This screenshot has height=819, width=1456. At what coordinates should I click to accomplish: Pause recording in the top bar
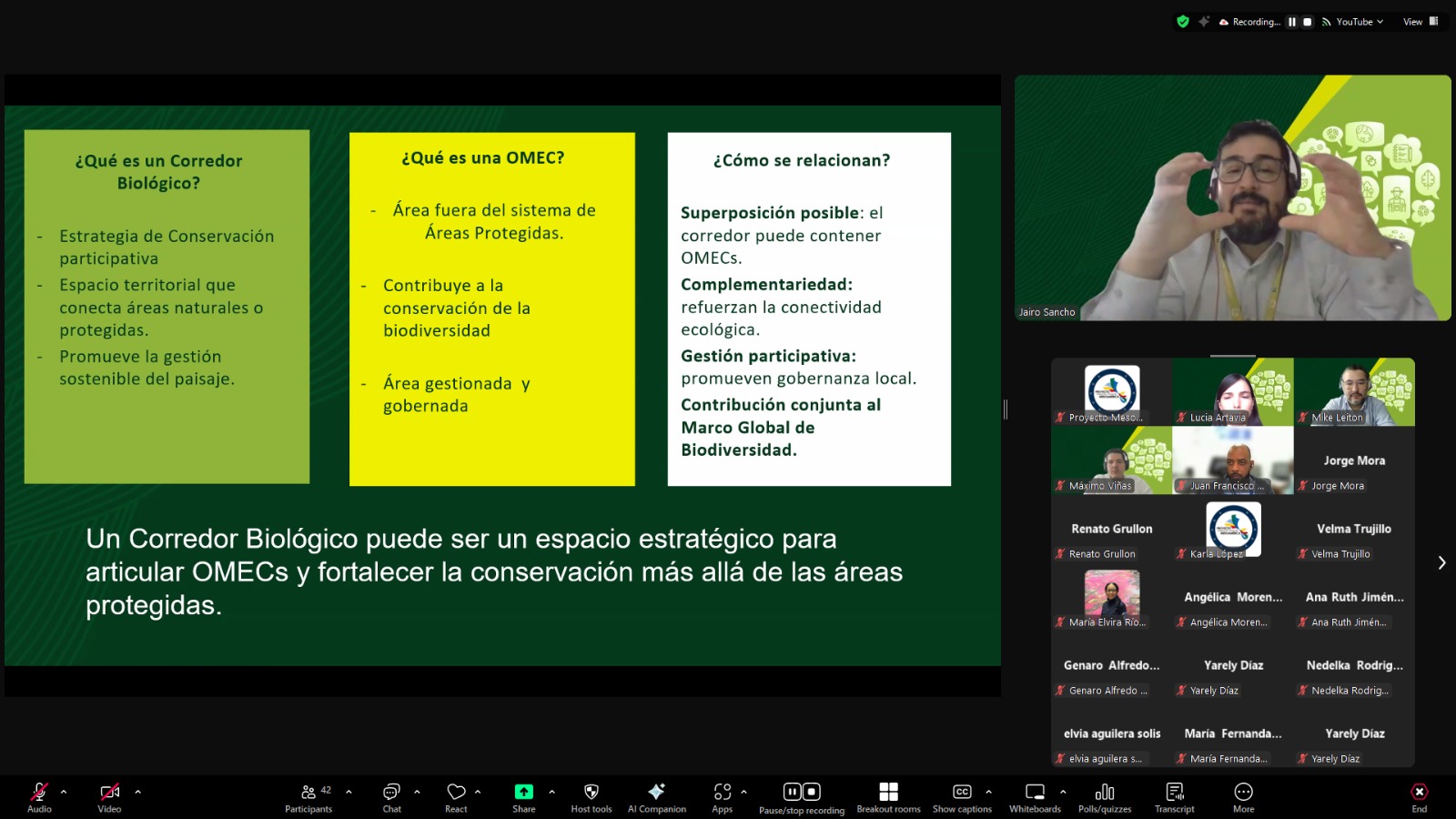(x=1292, y=22)
